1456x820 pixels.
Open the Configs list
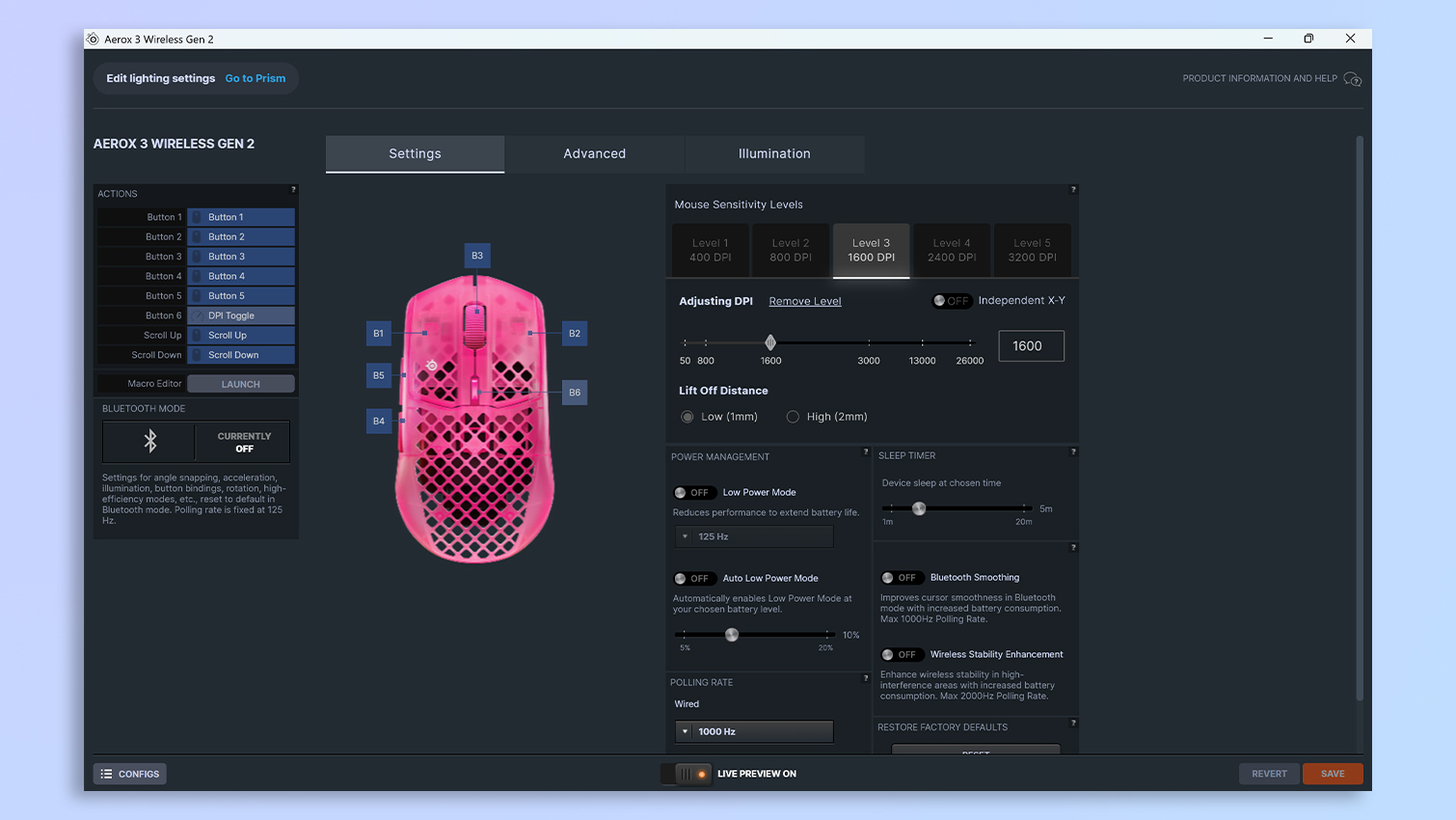[x=129, y=773]
